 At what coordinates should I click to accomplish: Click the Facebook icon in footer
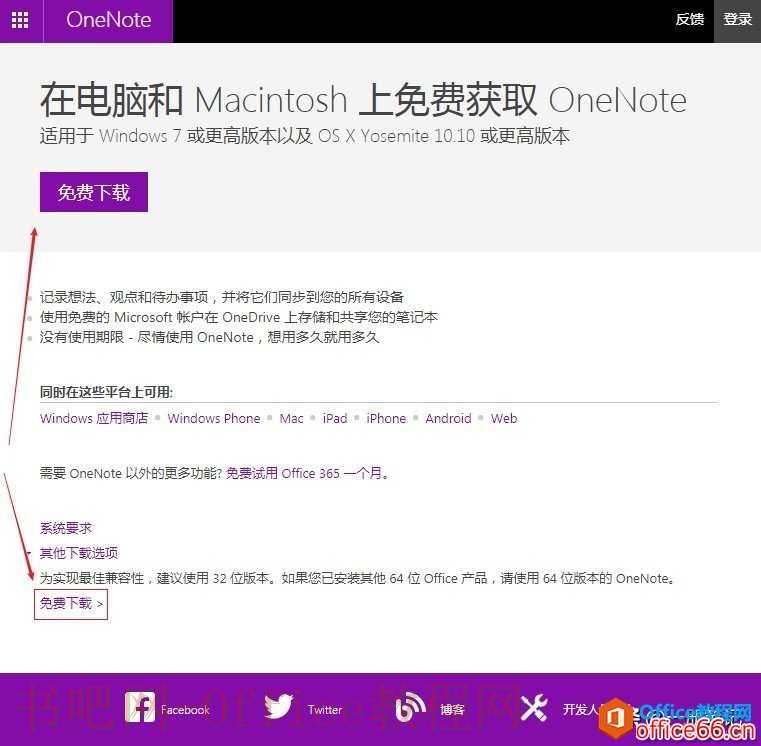(139, 707)
